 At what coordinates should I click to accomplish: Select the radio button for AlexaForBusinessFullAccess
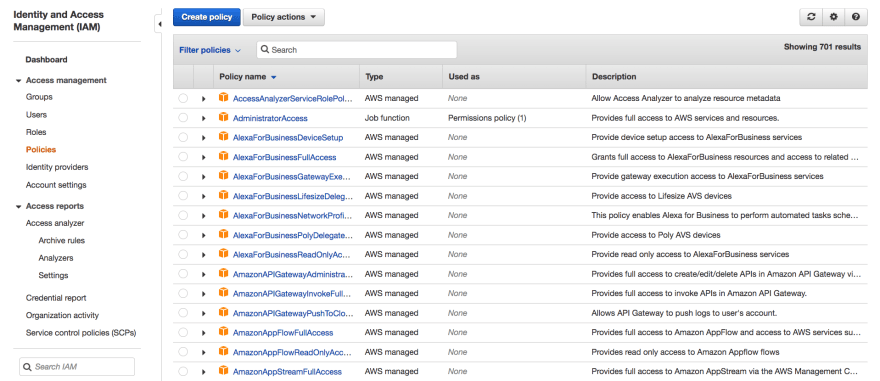point(183,157)
